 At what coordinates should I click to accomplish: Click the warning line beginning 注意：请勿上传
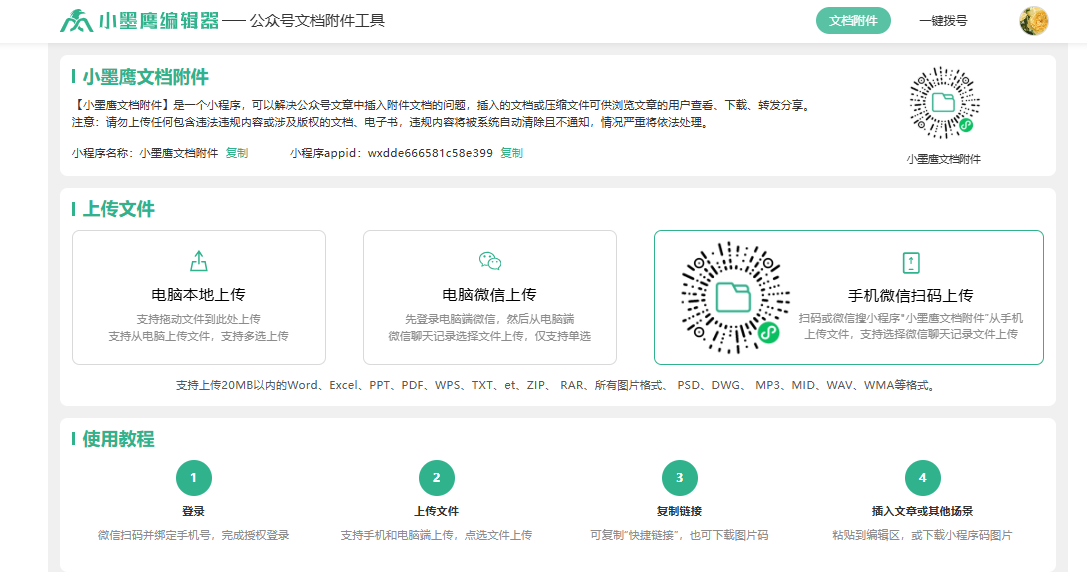[392, 123]
